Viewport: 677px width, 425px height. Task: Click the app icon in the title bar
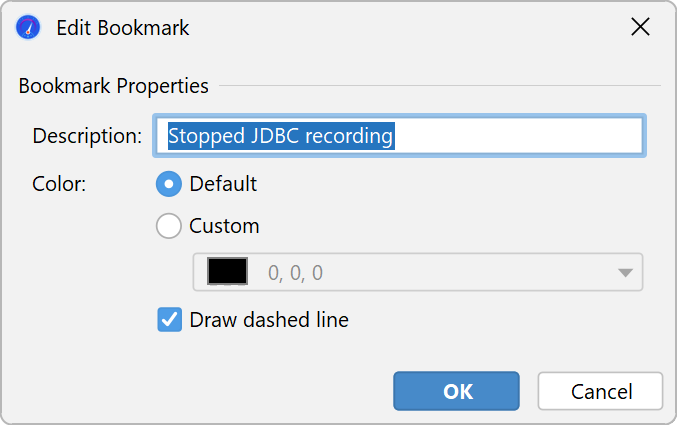point(28,28)
